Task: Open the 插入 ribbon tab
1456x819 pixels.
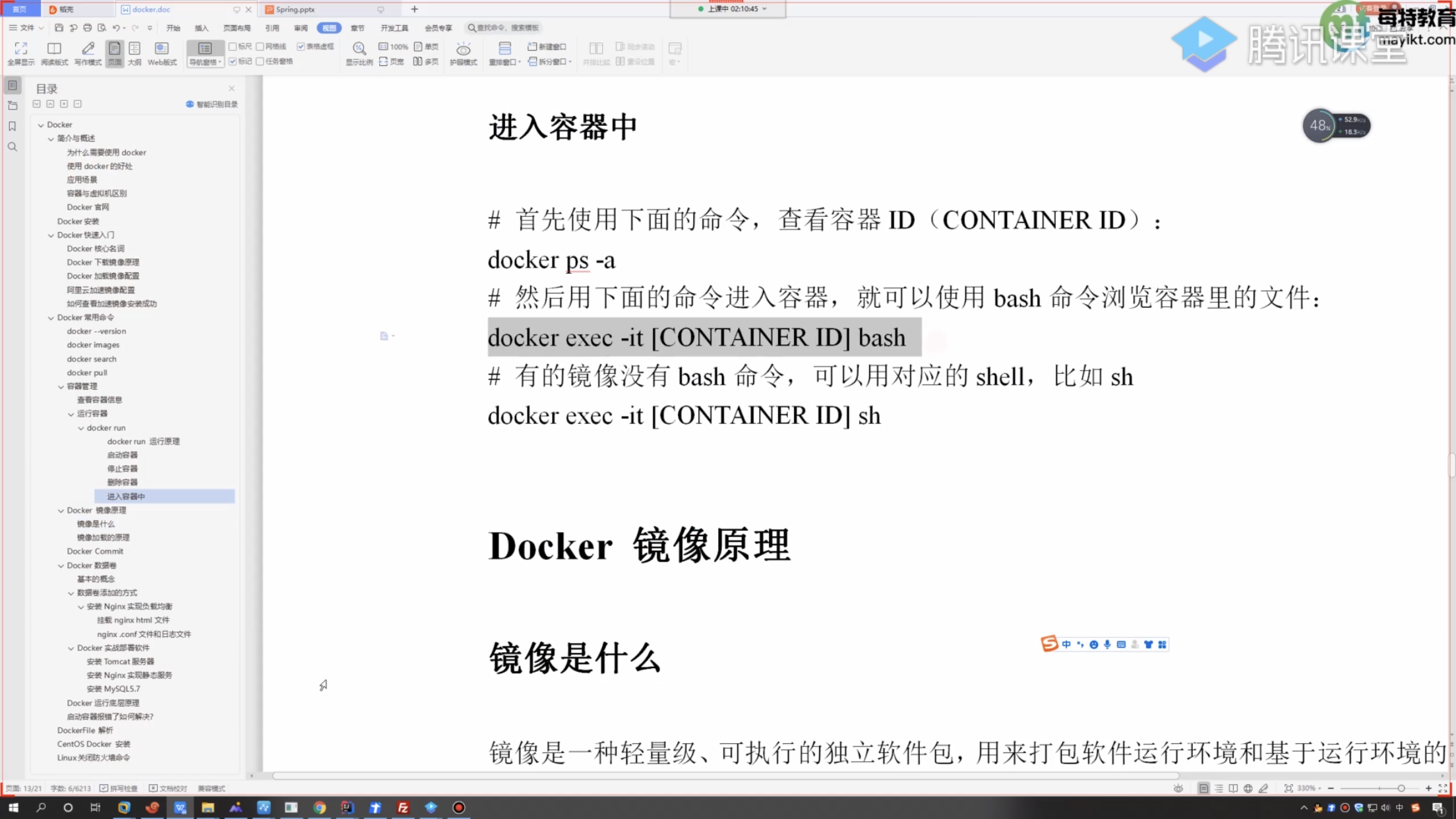Action: [201, 28]
